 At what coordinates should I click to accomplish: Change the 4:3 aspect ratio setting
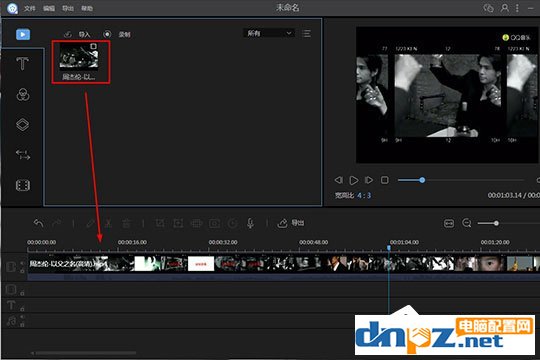364,195
